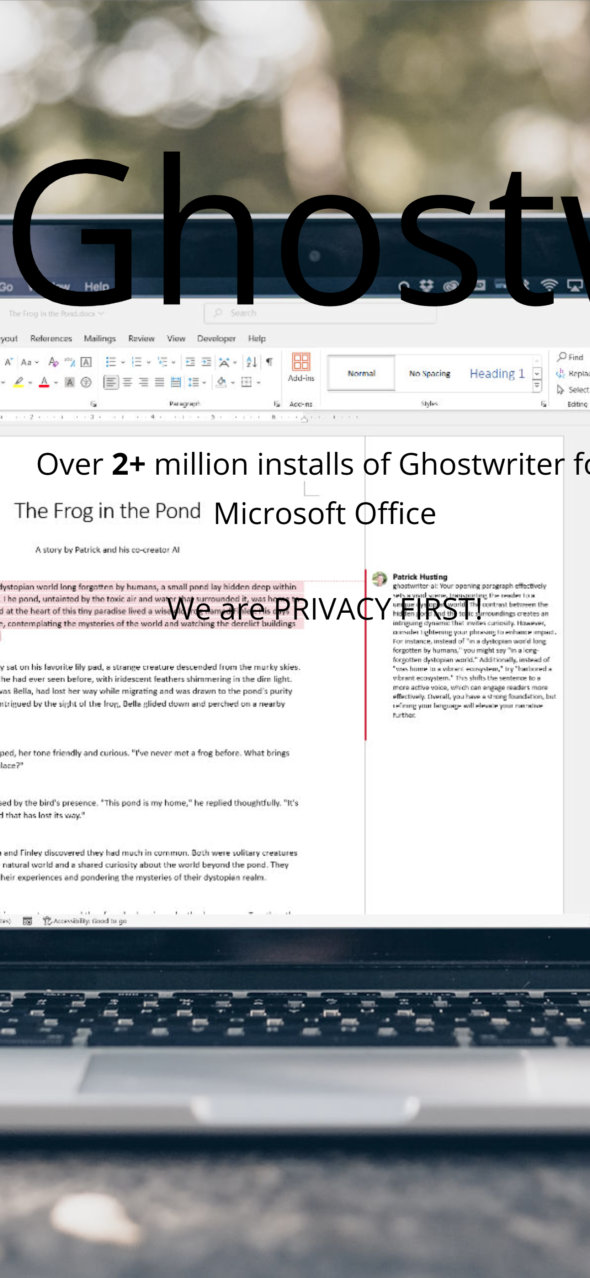
Task: Open the bullet list dropdown arrow
Action: tap(122, 362)
